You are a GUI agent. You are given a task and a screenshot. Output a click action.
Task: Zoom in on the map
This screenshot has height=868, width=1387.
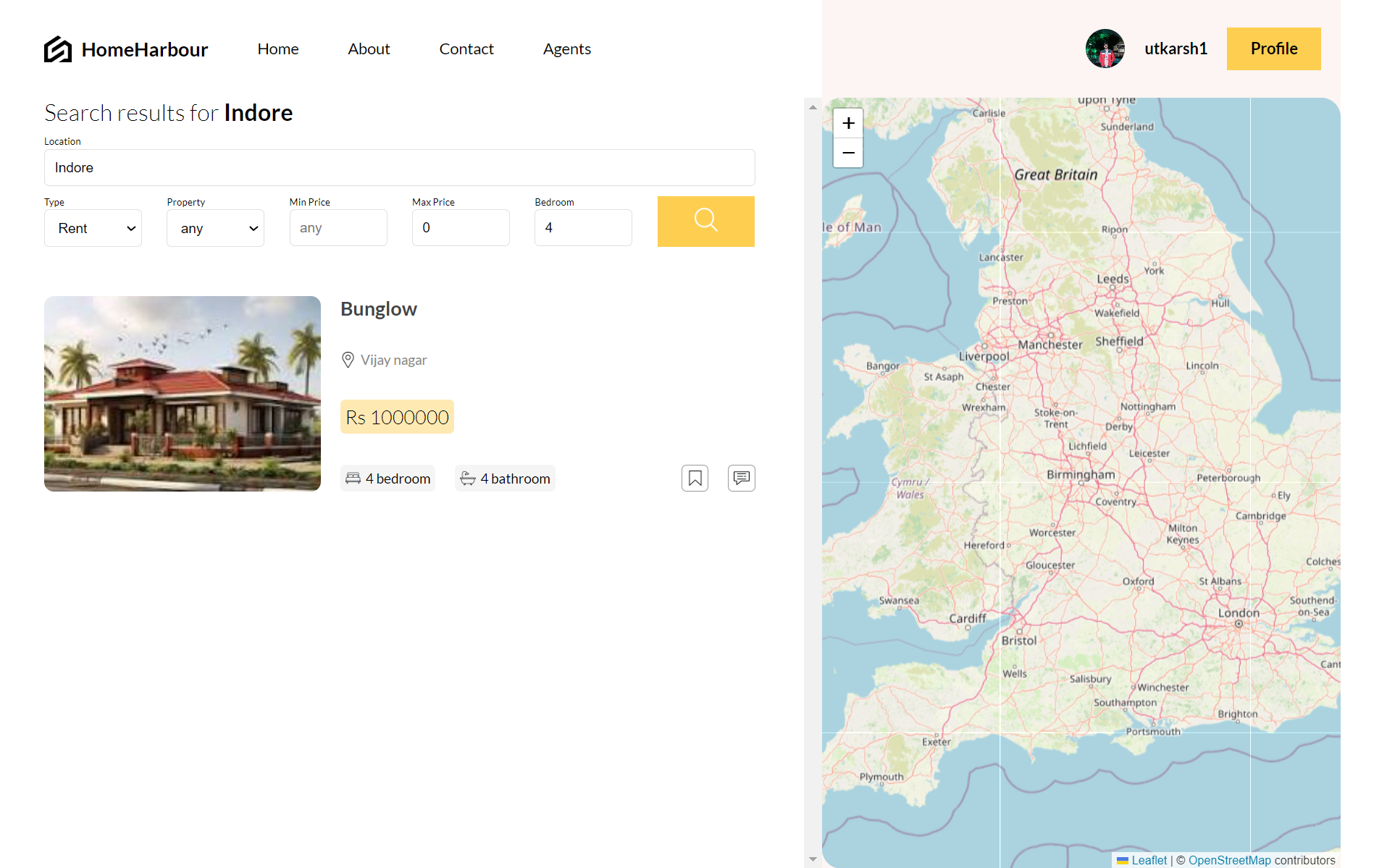(x=848, y=123)
